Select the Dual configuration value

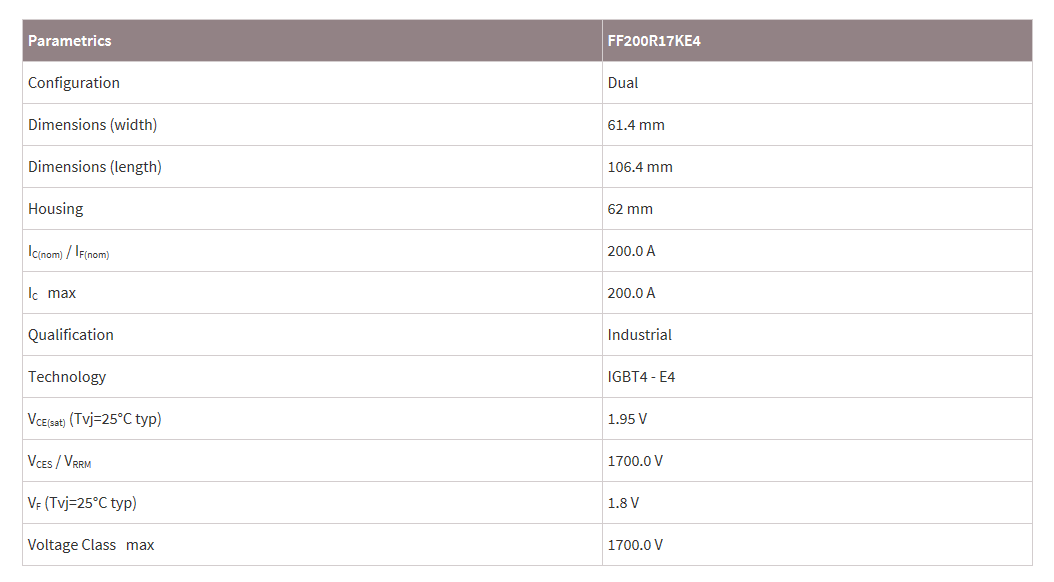click(623, 83)
